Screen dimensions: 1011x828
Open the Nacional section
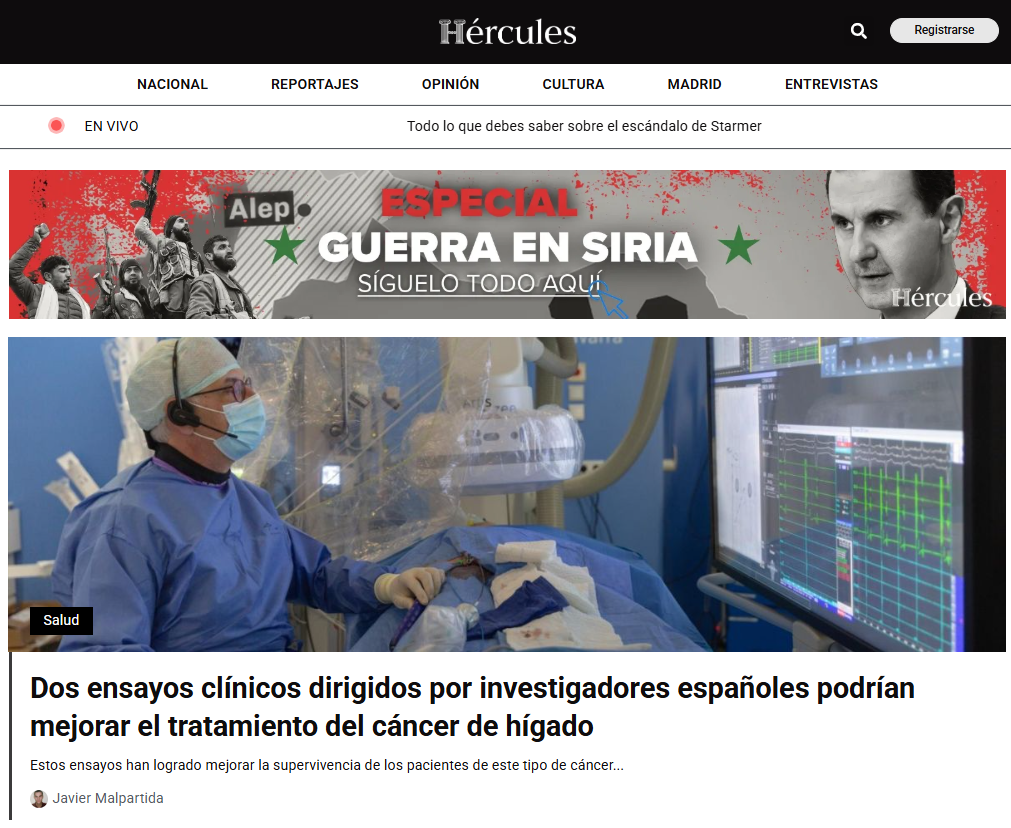pos(172,84)
